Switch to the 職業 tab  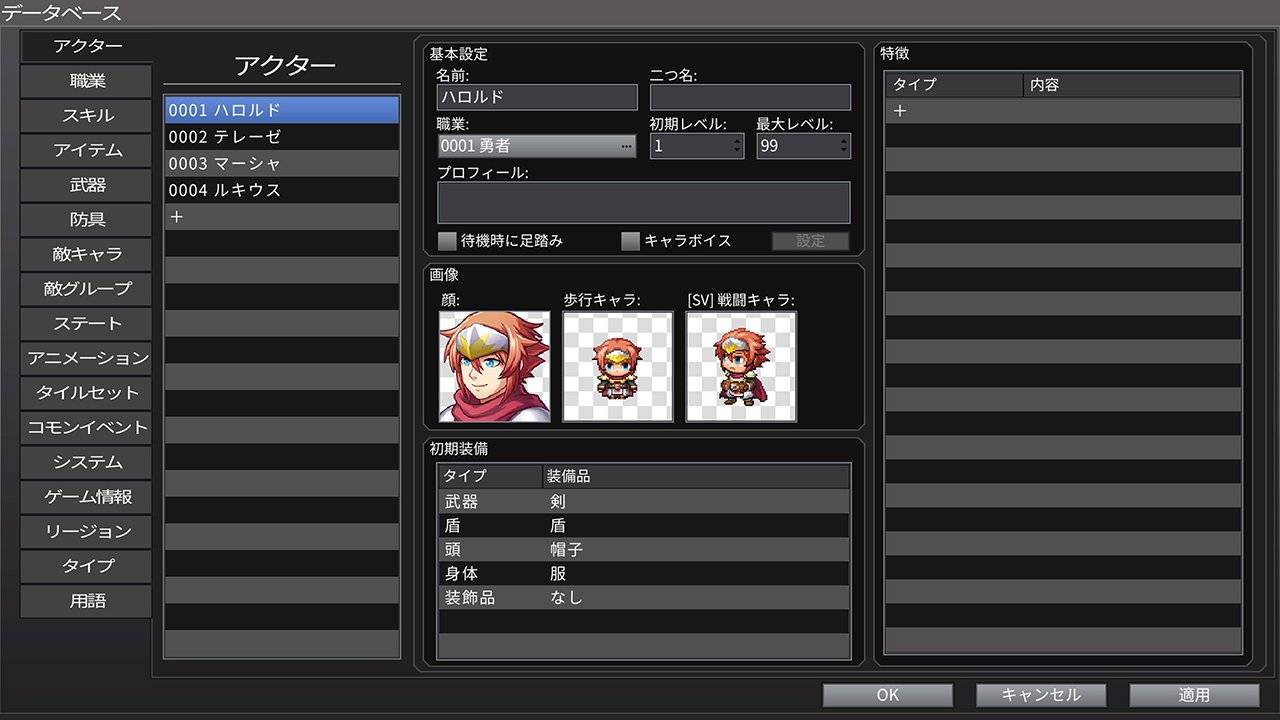click(x=86, y=81)
